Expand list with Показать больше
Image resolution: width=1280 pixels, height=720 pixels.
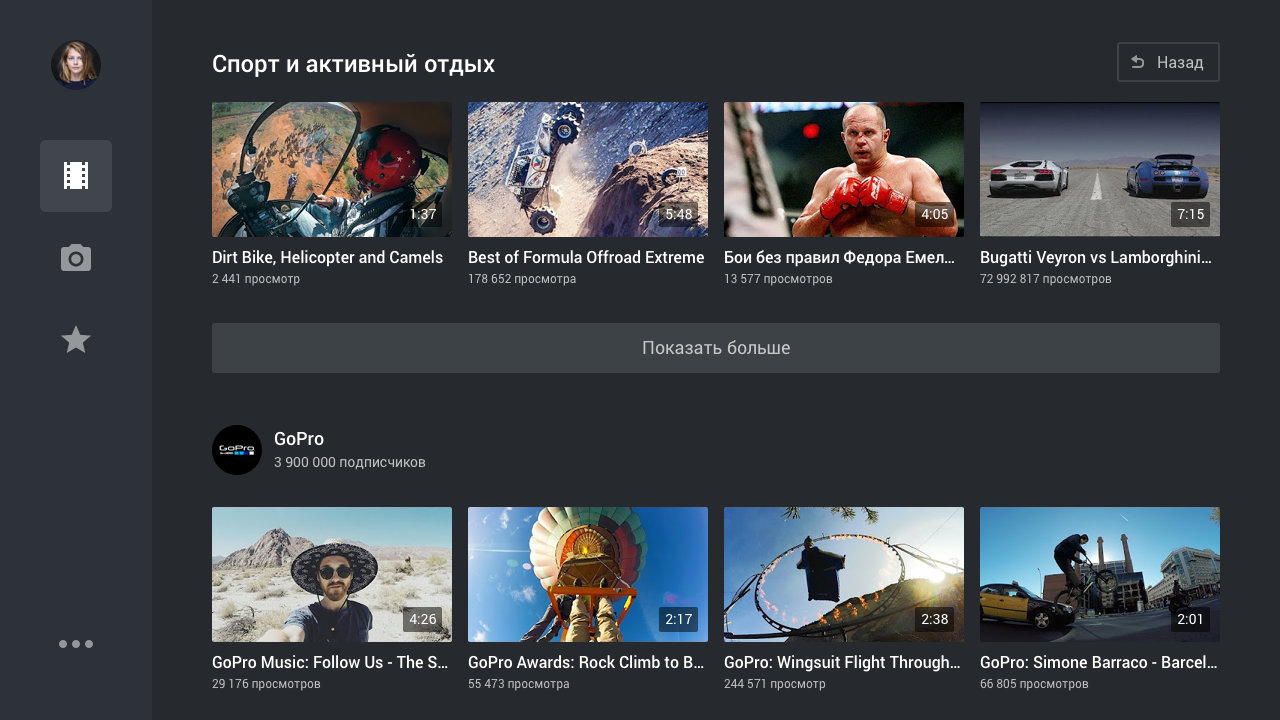[x=715, y=348]
